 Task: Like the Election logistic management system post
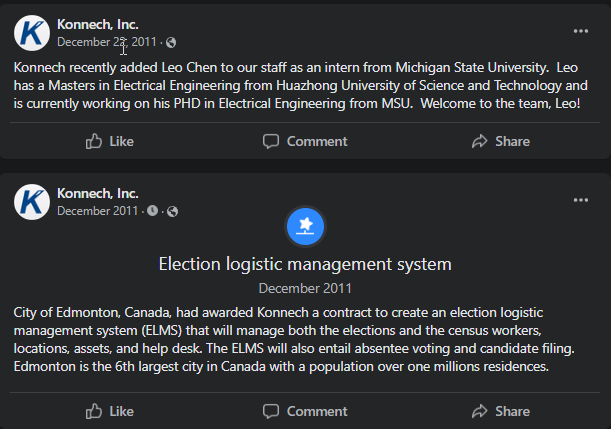(x=109, y=411)
